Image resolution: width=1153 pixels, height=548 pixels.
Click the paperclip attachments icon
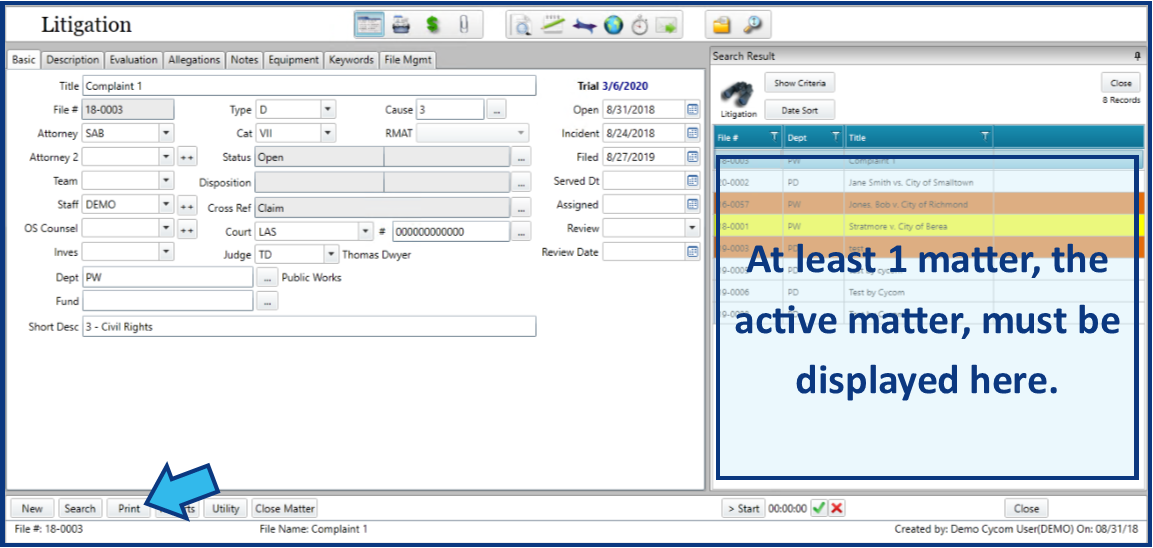[463, 25]
